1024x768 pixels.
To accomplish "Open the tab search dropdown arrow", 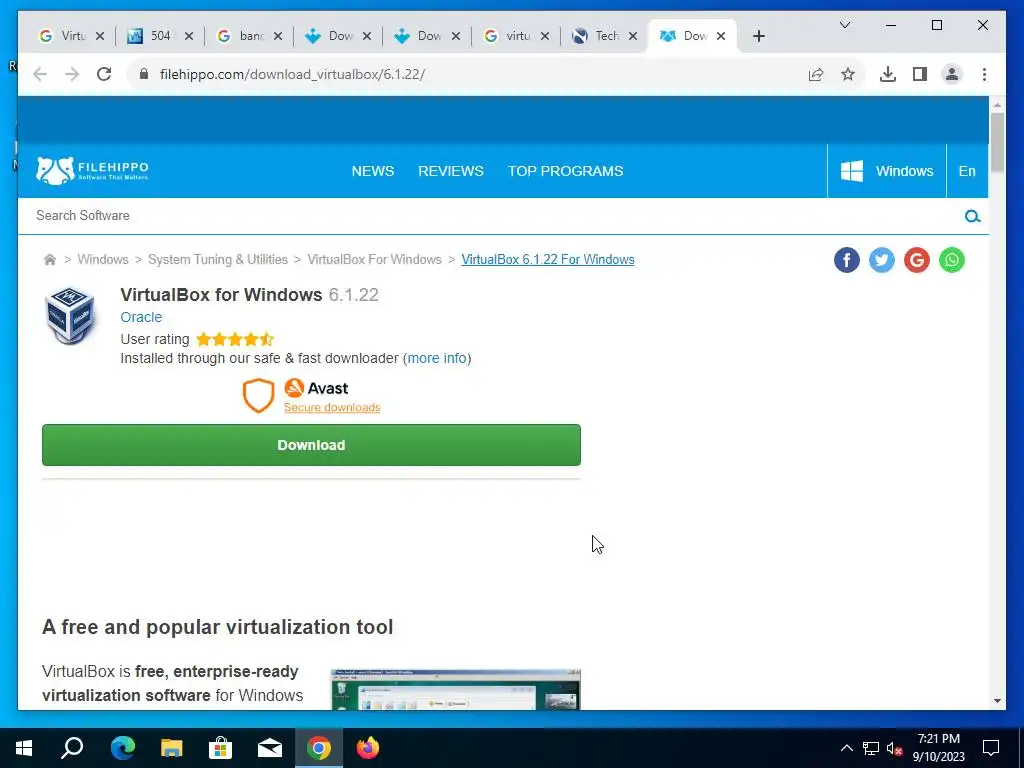I will (x=844, y=25).
